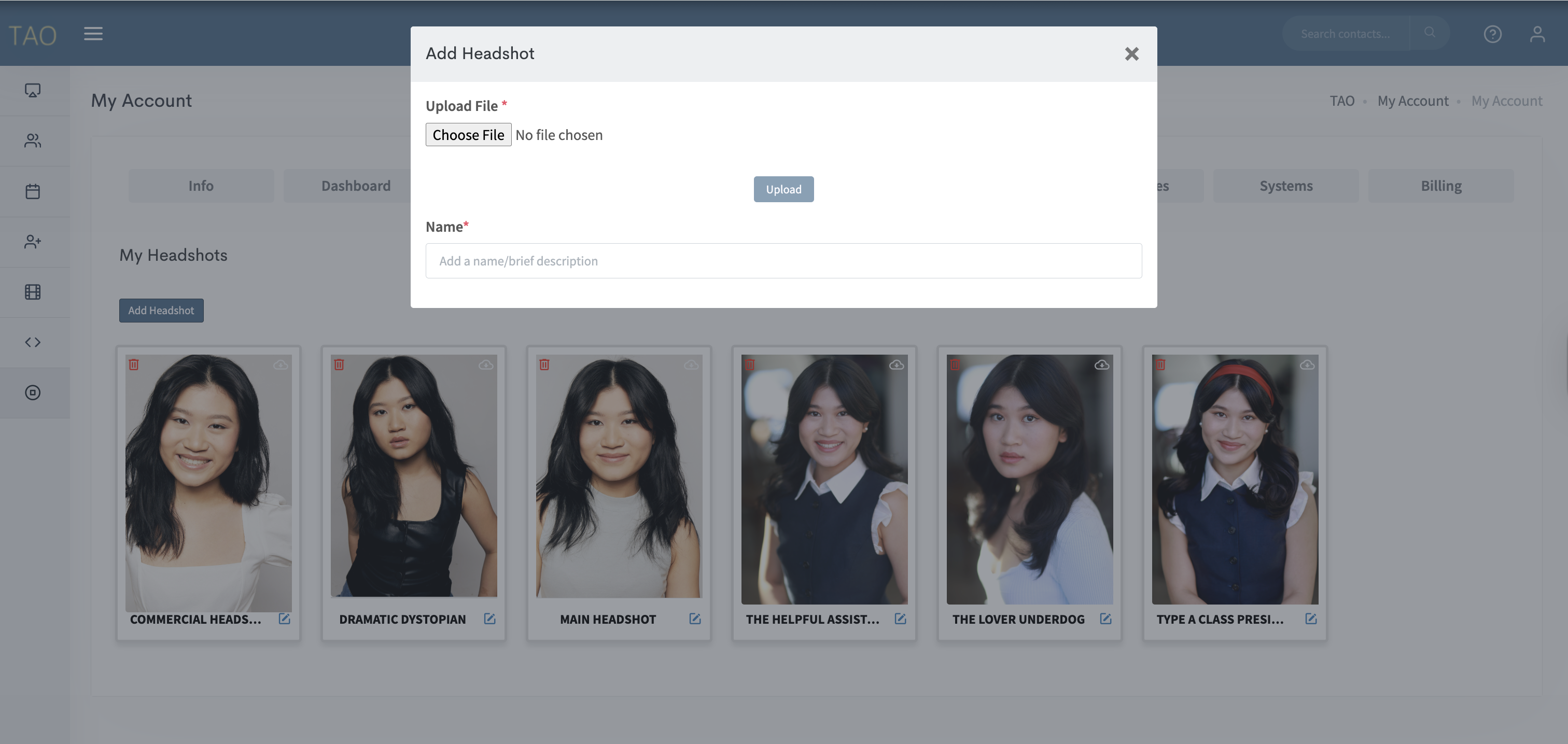Click the Choose File button

click(x=468, y=135)
